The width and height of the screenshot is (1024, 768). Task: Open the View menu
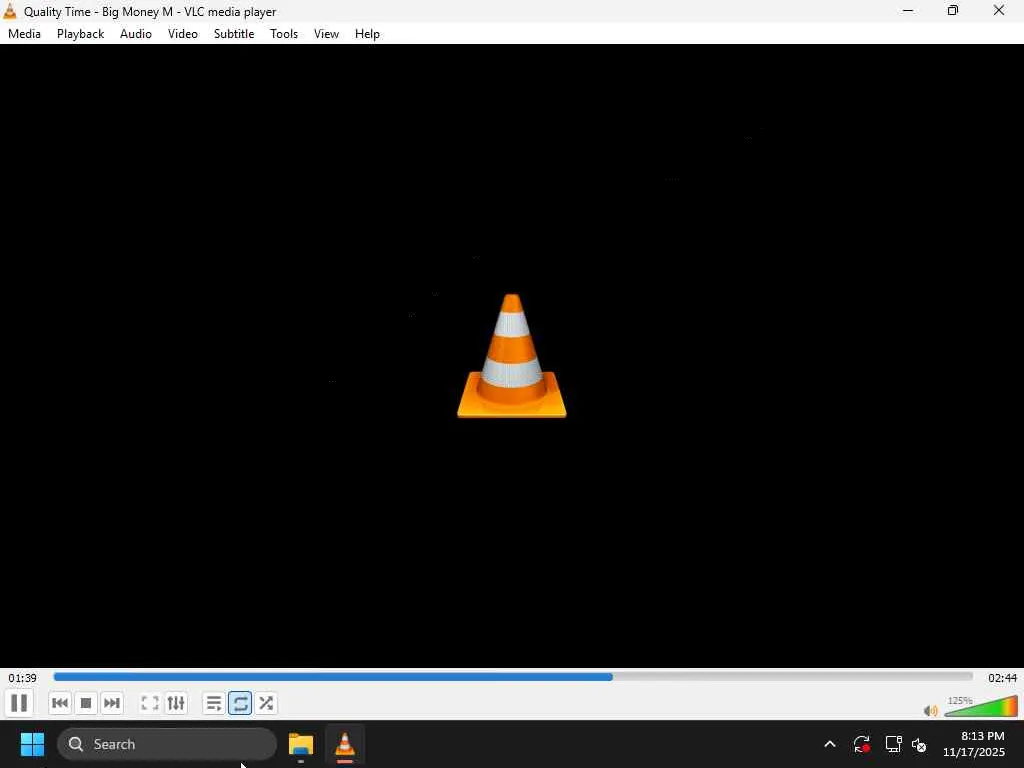pyautogui.click(x=326, y=34)
